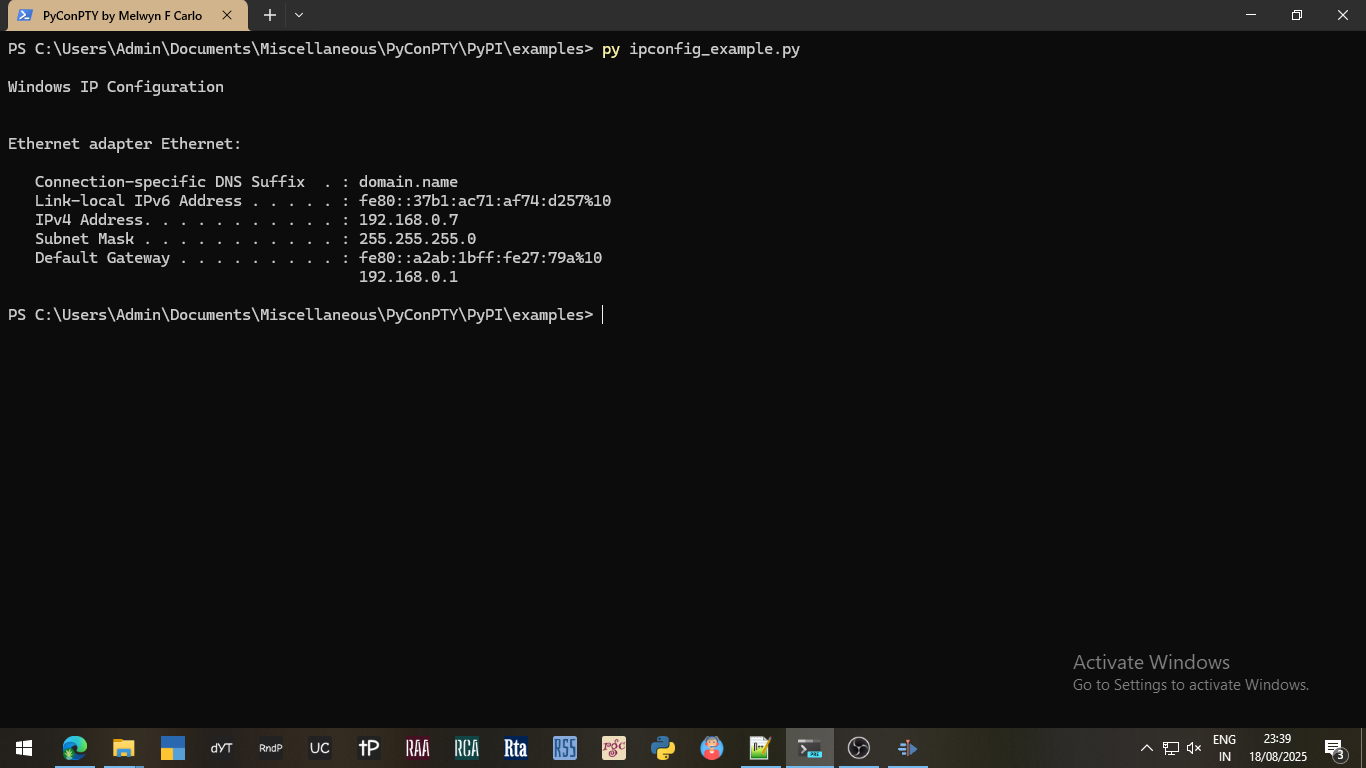Viewport: 1366px width, 768px height.
Task: Open the pink cursive-logo taskbar app
Action: click(x=614, y=748)
